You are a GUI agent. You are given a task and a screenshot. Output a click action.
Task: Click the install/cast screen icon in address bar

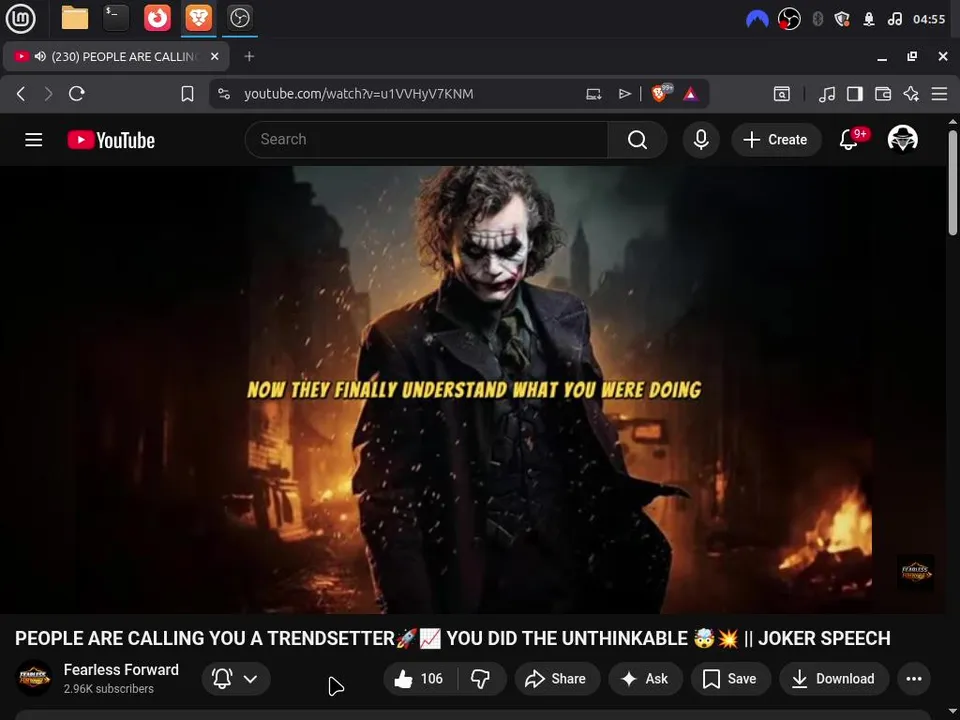593,94
